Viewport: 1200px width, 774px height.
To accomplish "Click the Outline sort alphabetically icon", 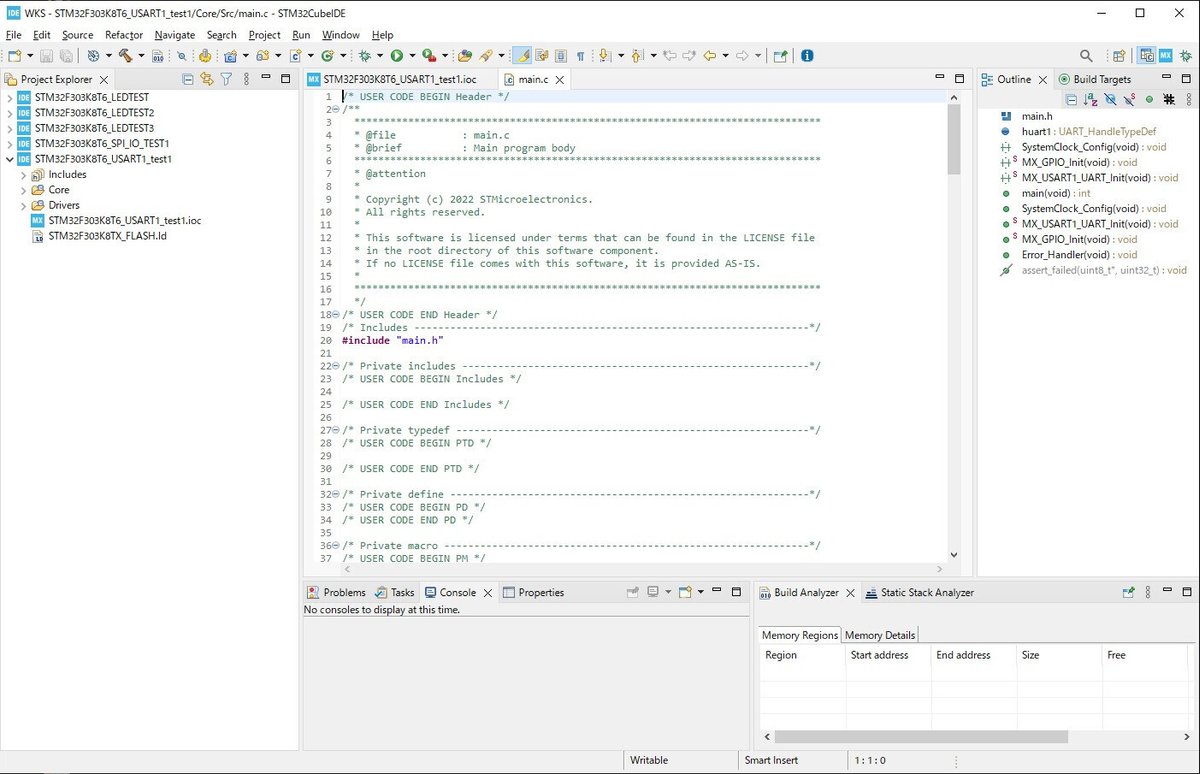I will pos(1090,100).
